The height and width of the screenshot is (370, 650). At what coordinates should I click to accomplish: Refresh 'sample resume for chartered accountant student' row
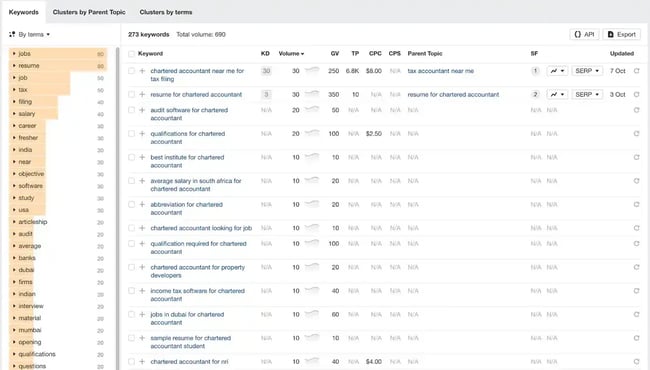click(x=636, y=339)
